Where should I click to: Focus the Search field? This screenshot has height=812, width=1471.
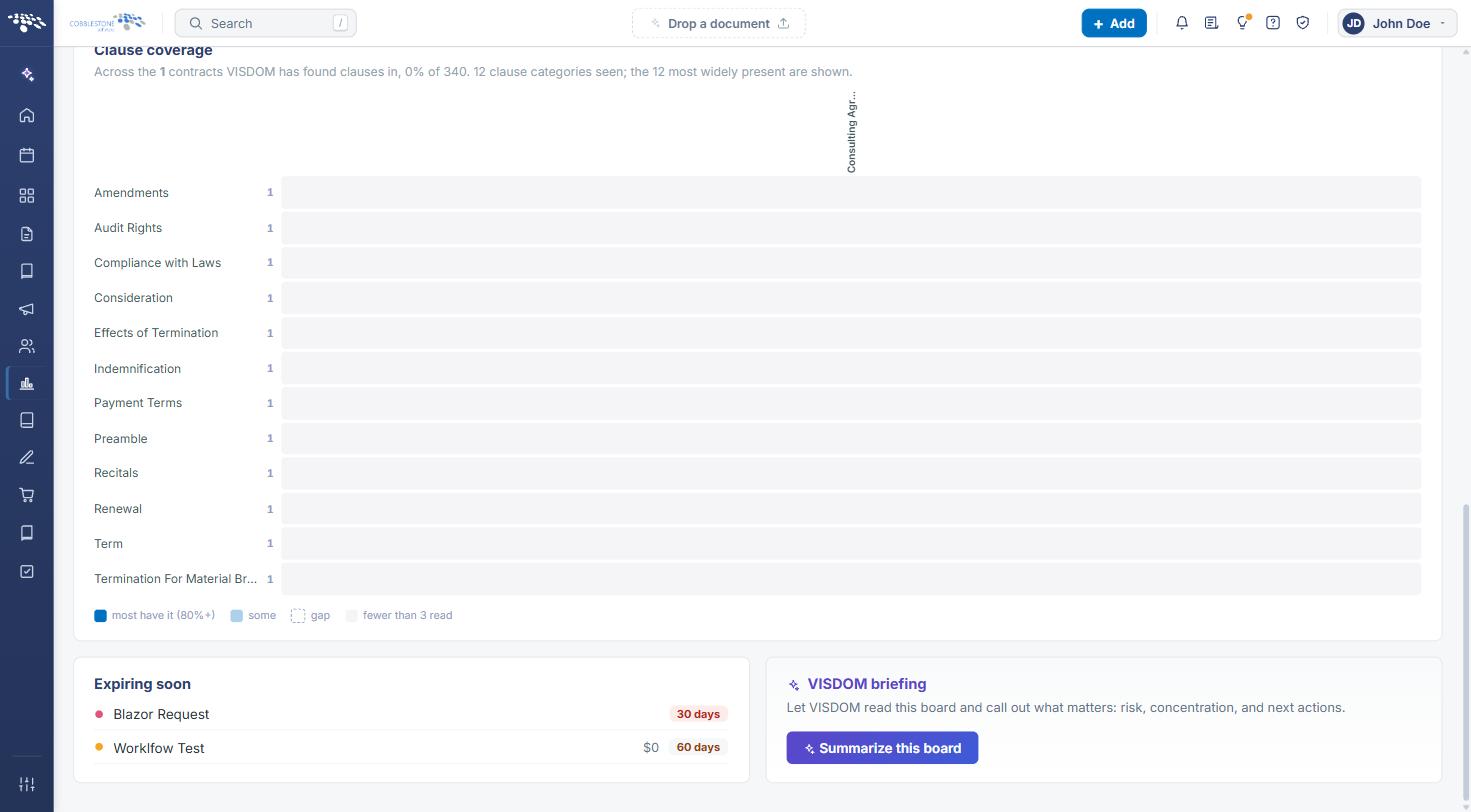pos(265,23)
